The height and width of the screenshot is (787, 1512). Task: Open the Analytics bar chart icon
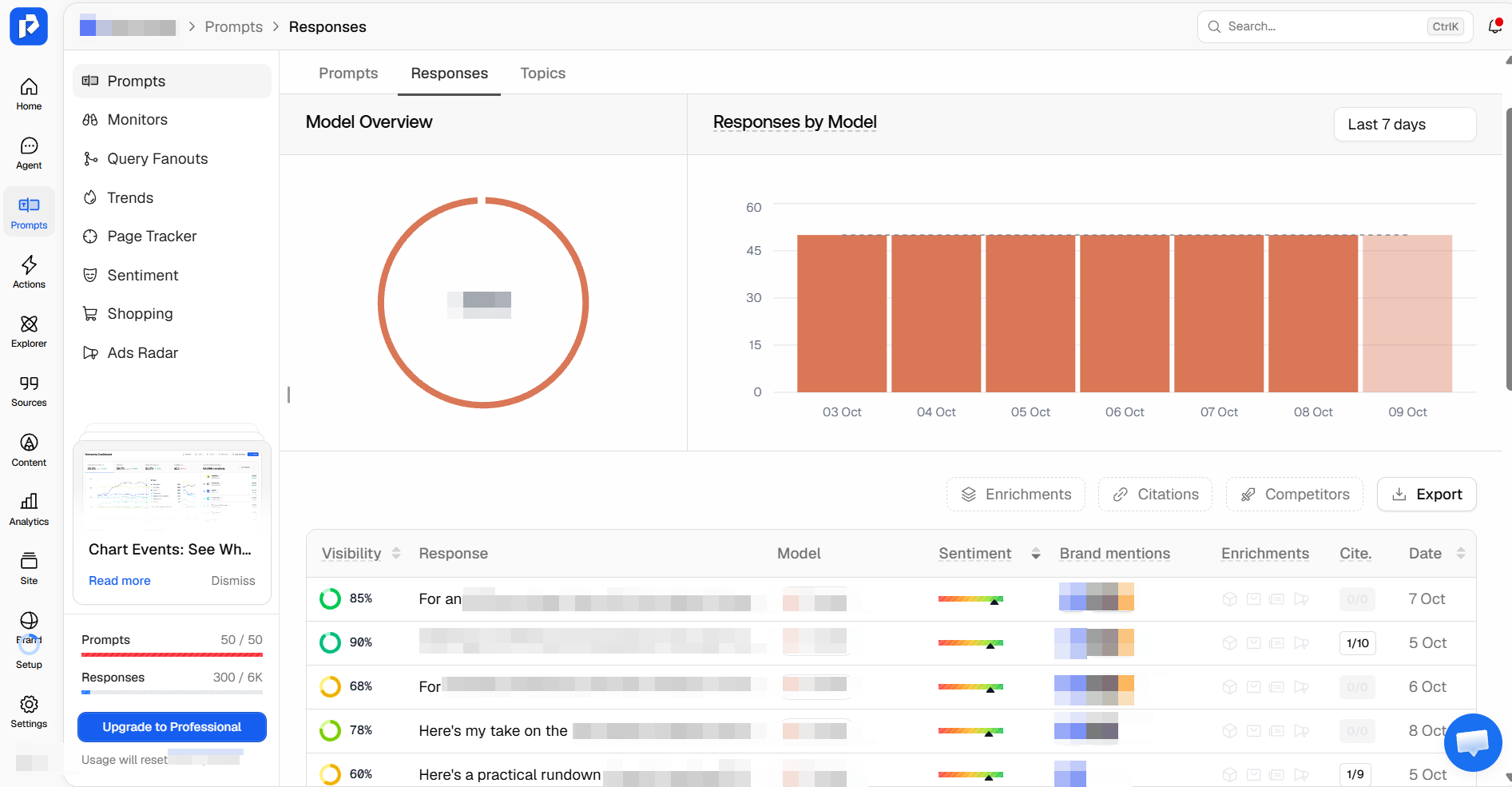pyautogui.click(x=29, y=509)
